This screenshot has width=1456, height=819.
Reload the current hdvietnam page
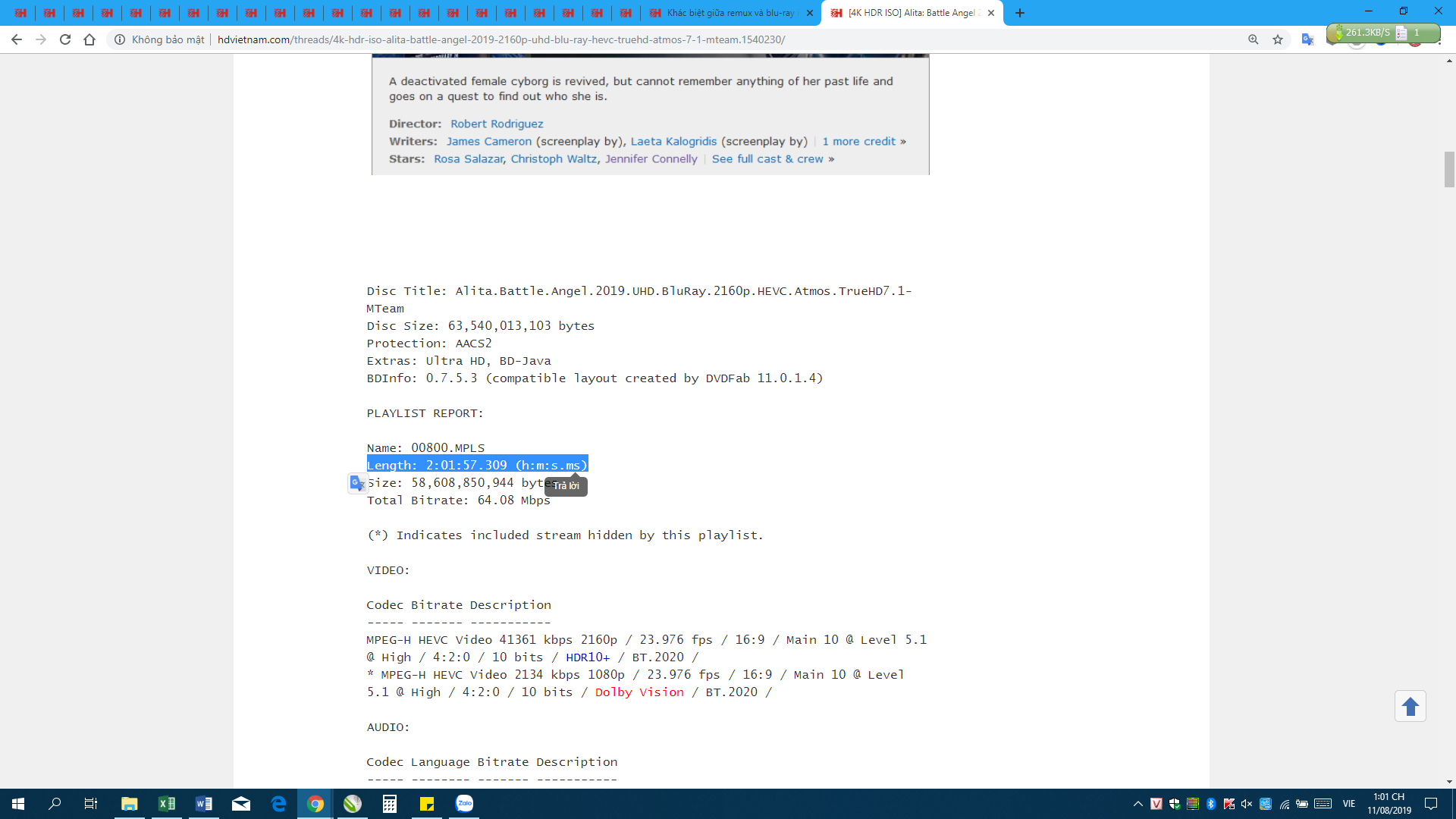click(x=65, y=39)
